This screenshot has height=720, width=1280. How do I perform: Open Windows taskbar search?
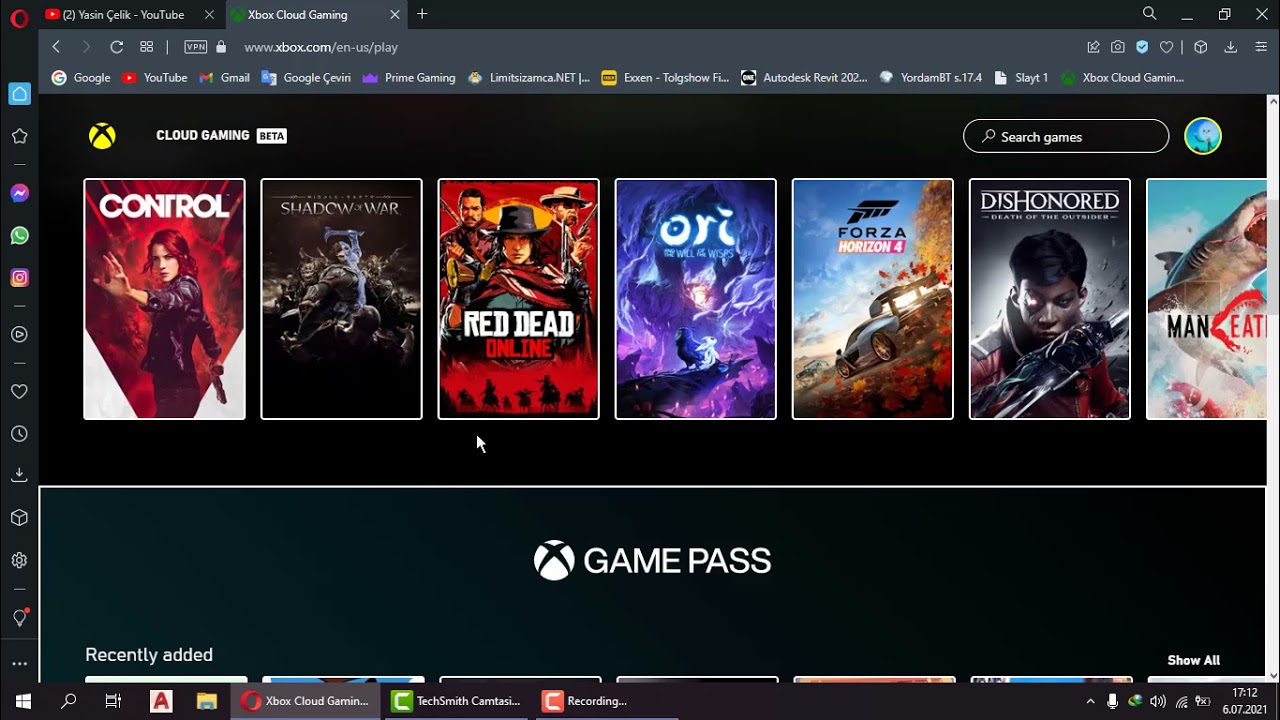click(68, 701)
